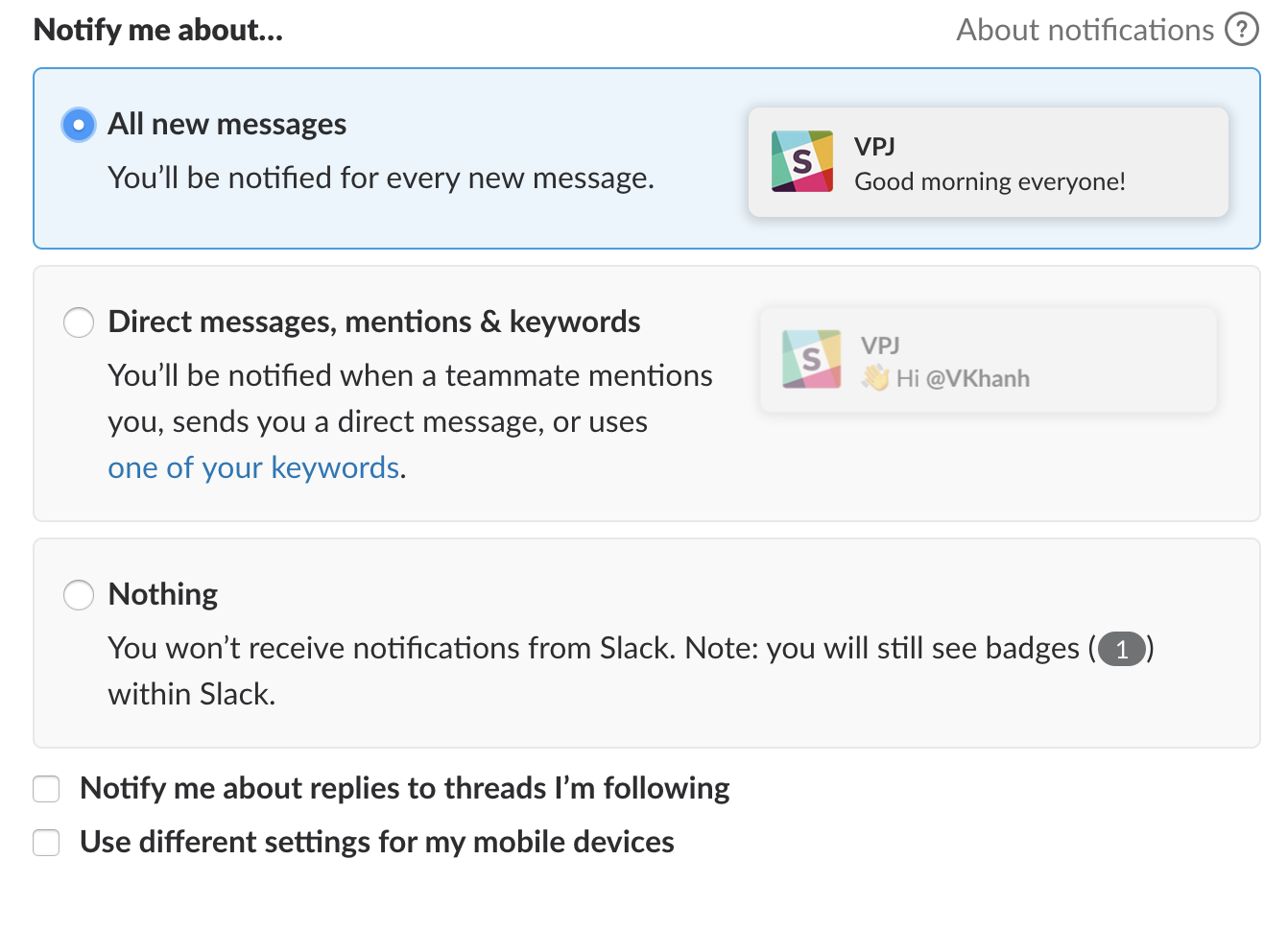
Task: Click the 'Nothing' option title text
Action: pyautogui.click(x=163, y=595)
